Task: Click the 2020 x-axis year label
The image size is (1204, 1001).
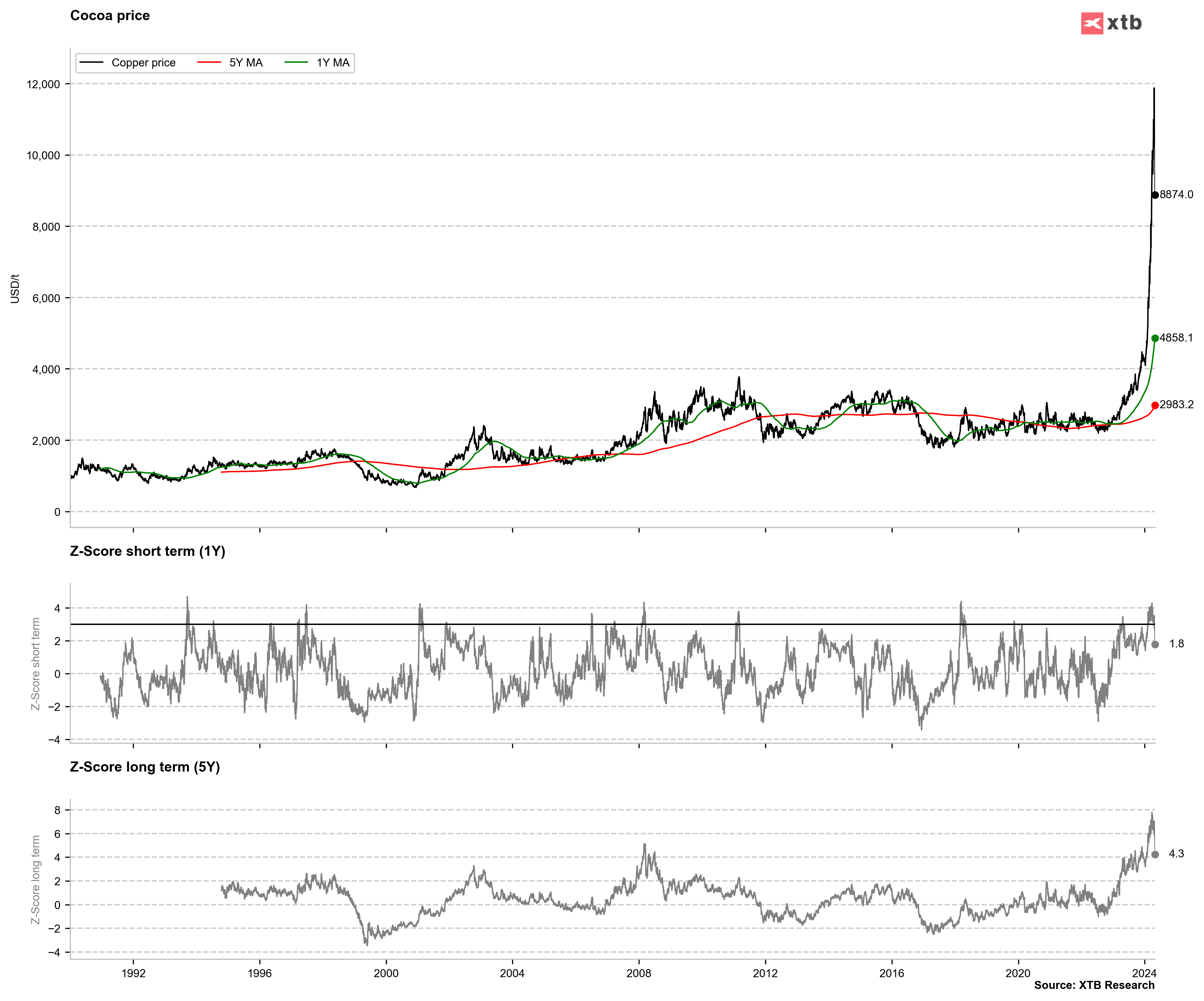Action: pos(1018,973)
